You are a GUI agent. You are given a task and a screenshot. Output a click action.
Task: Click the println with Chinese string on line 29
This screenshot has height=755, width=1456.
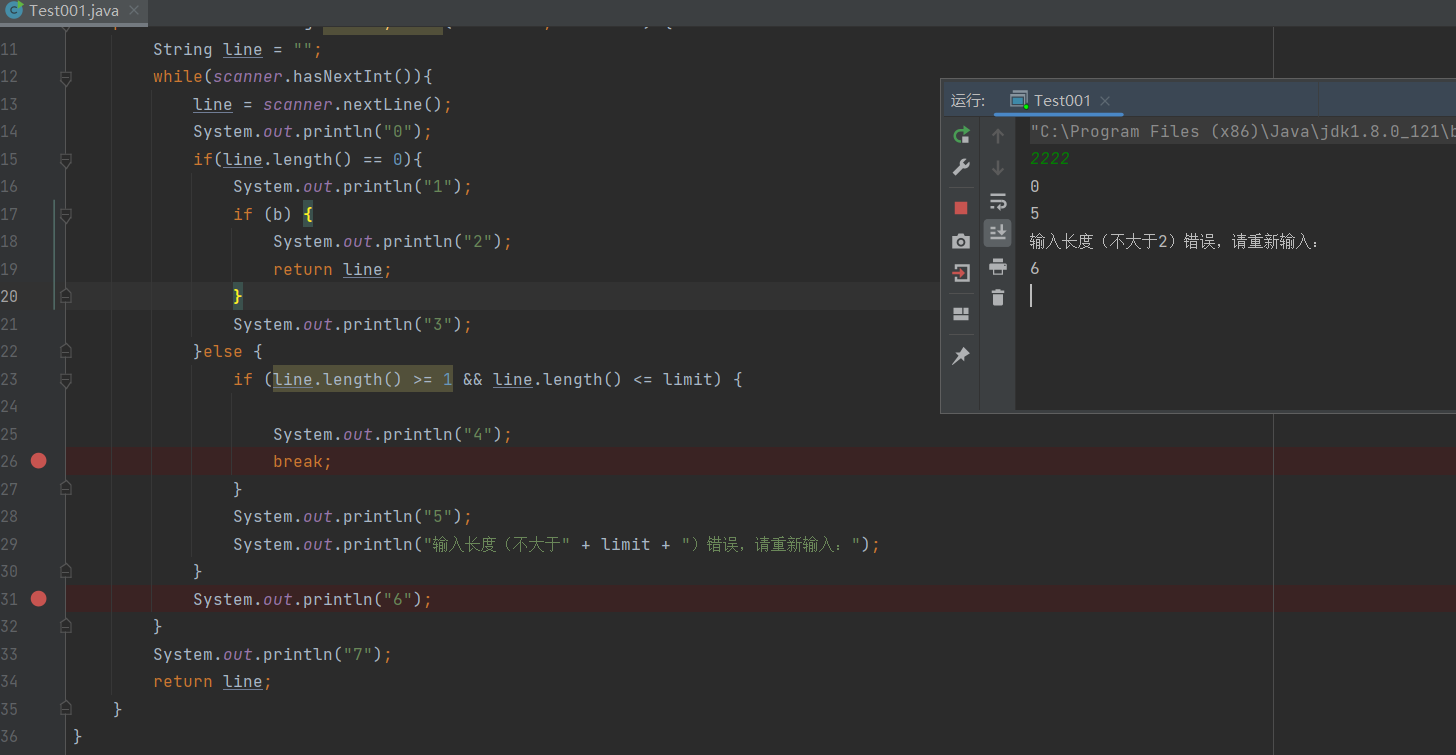click(x=556, y=544)
